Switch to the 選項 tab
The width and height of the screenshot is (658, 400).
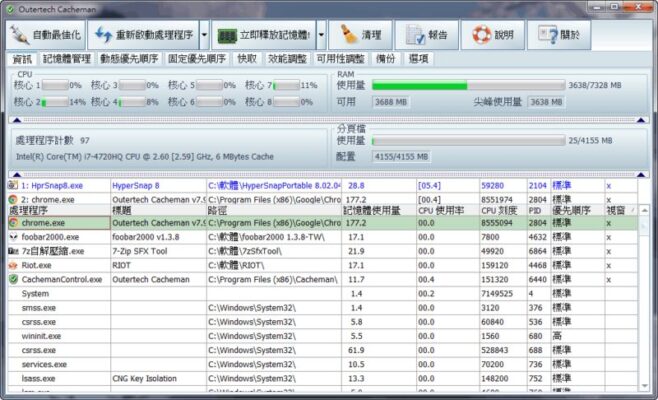click(x=418, y=59)
